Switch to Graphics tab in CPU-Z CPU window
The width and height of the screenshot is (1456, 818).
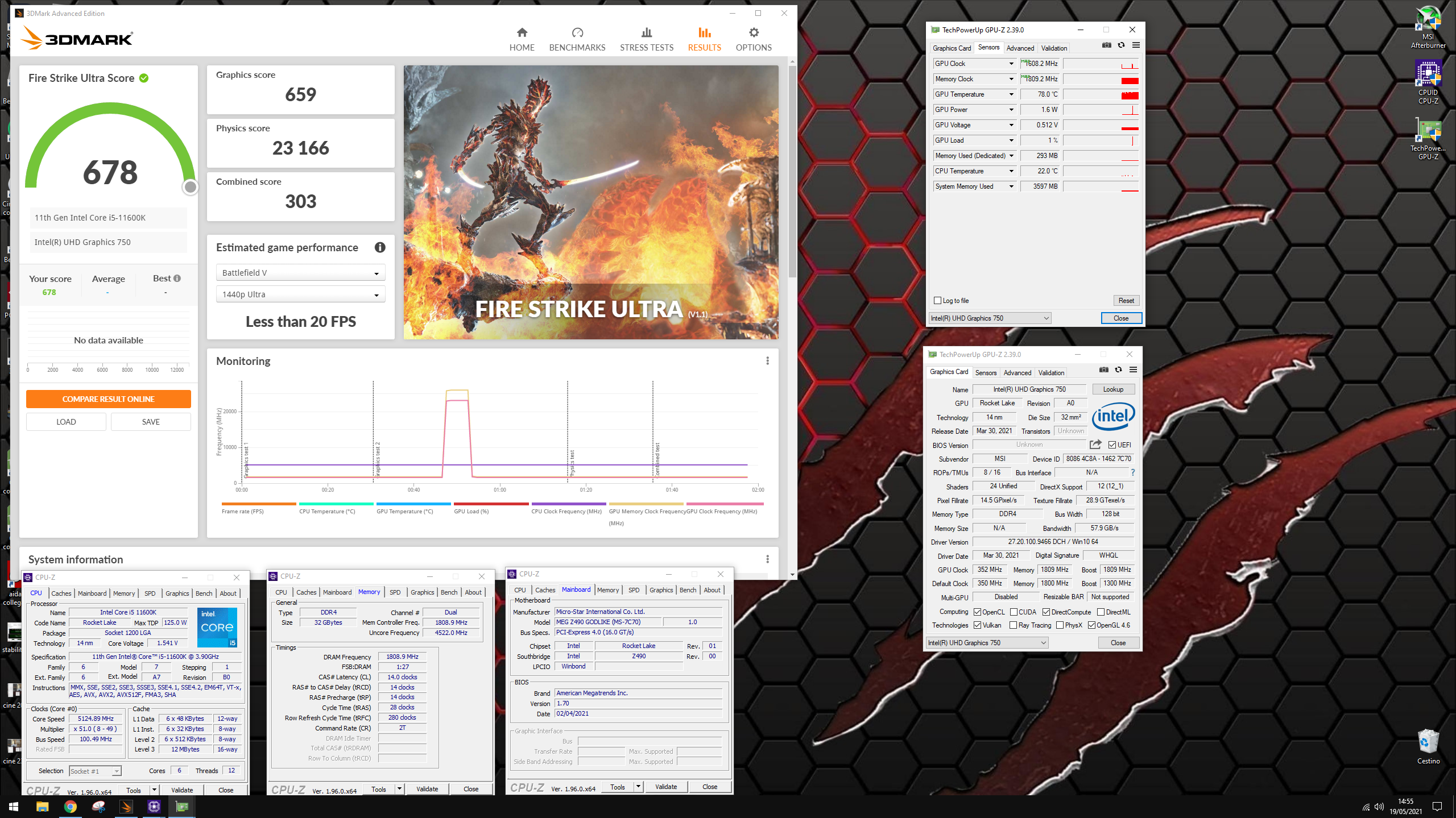177,593
